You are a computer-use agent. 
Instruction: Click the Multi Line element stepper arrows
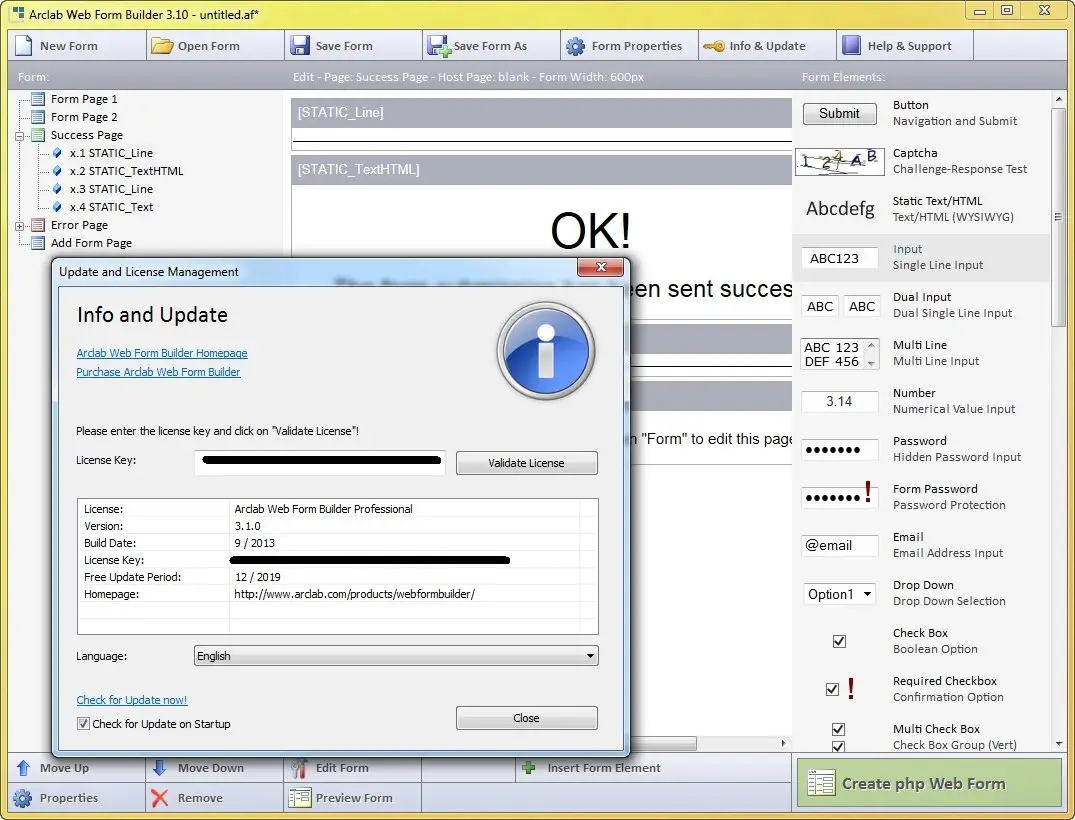click(x=871, y=354)
